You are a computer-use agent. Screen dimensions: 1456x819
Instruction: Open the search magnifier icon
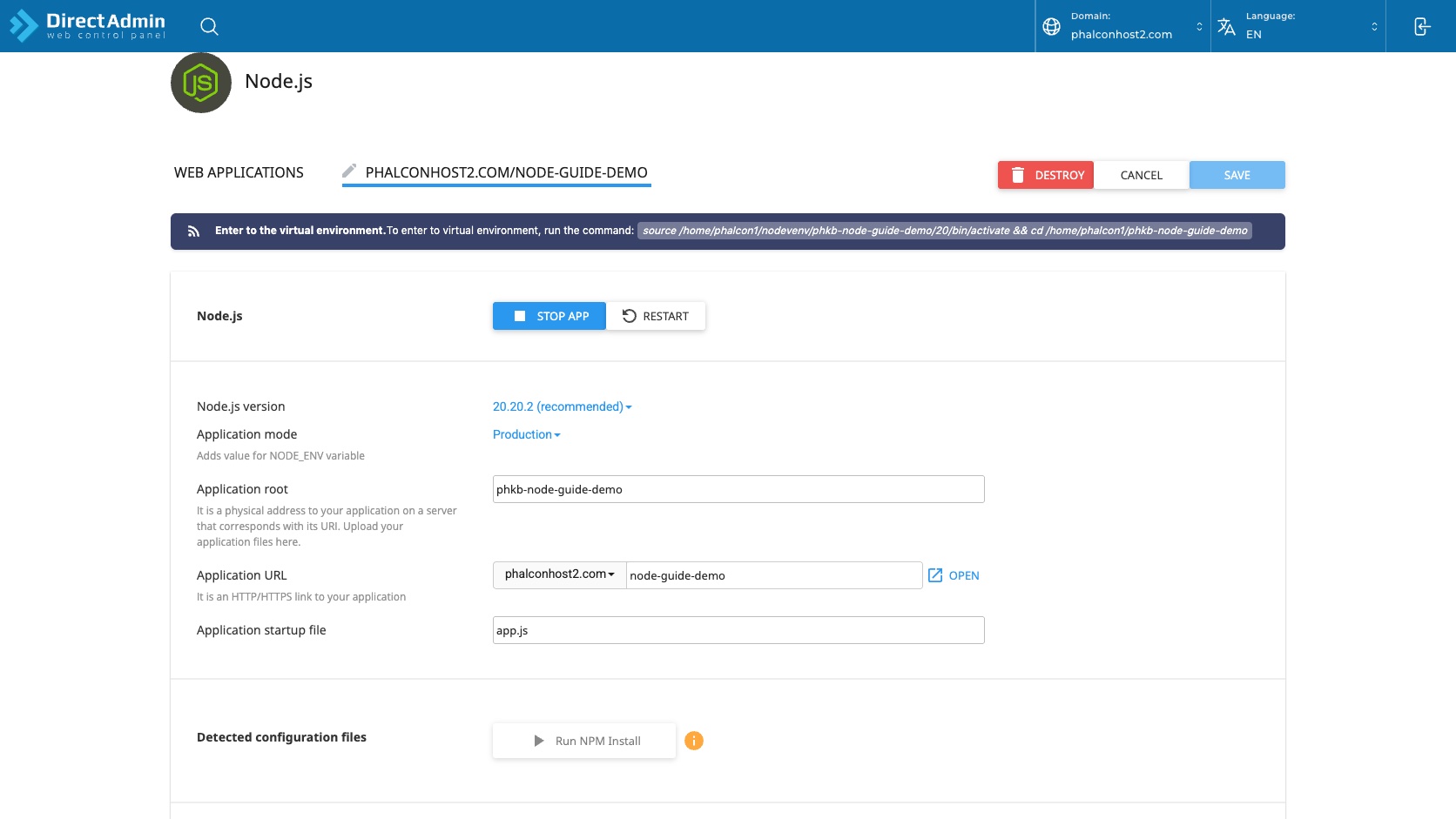(x=209, y=26)
